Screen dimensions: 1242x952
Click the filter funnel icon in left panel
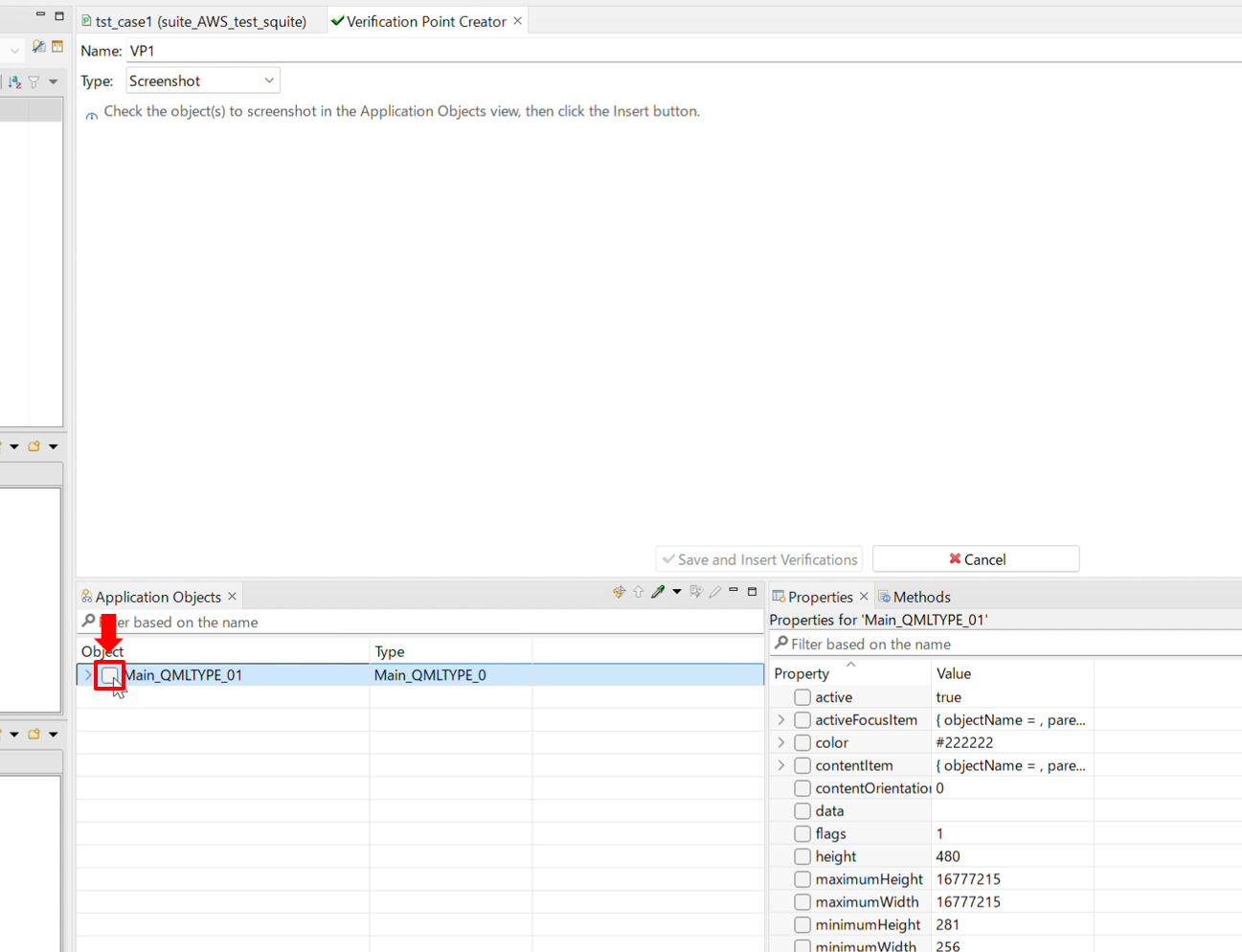34,82
